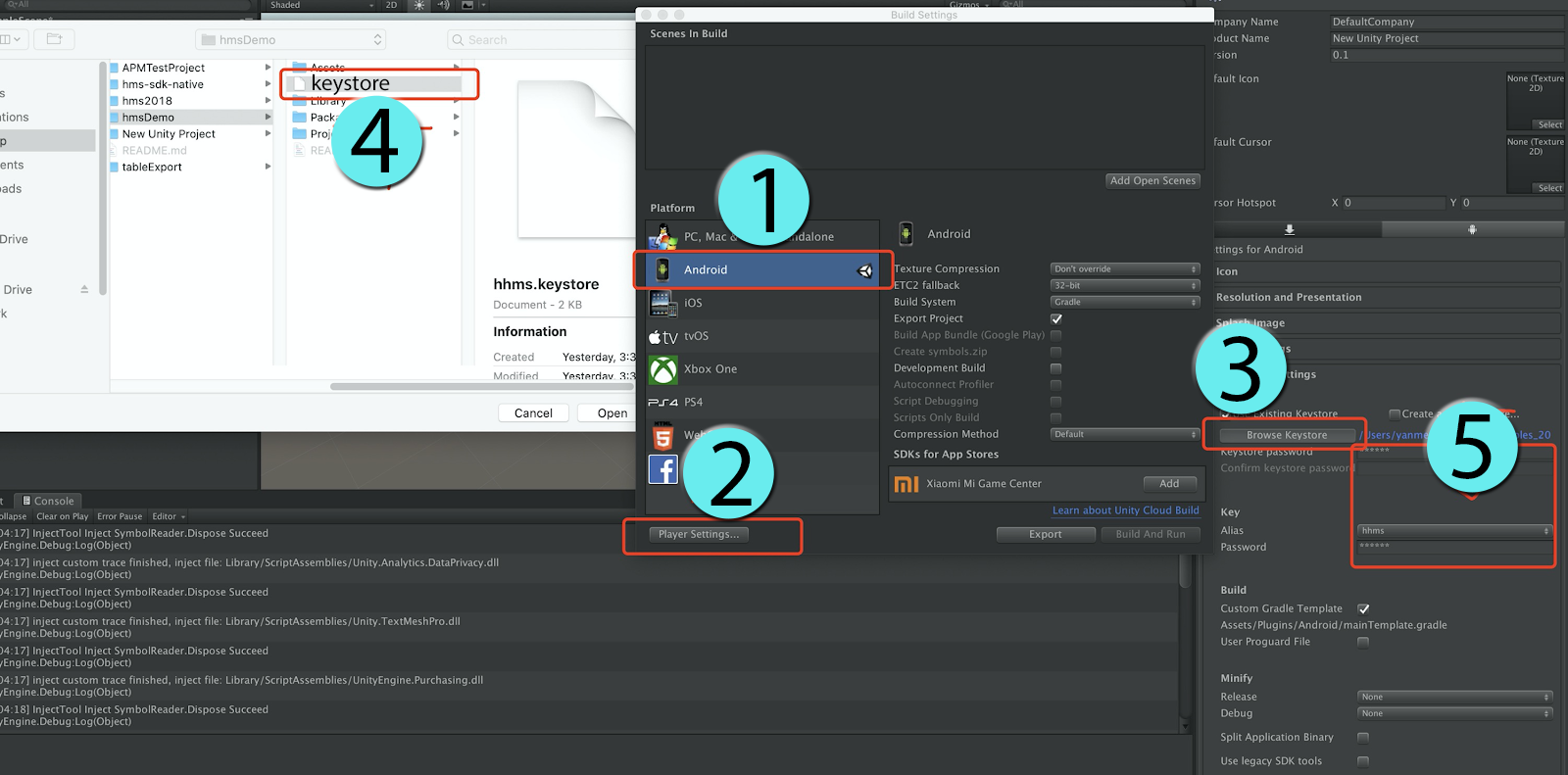
Task: Switch to Android settings tab icon
Action: [1472, 229]
